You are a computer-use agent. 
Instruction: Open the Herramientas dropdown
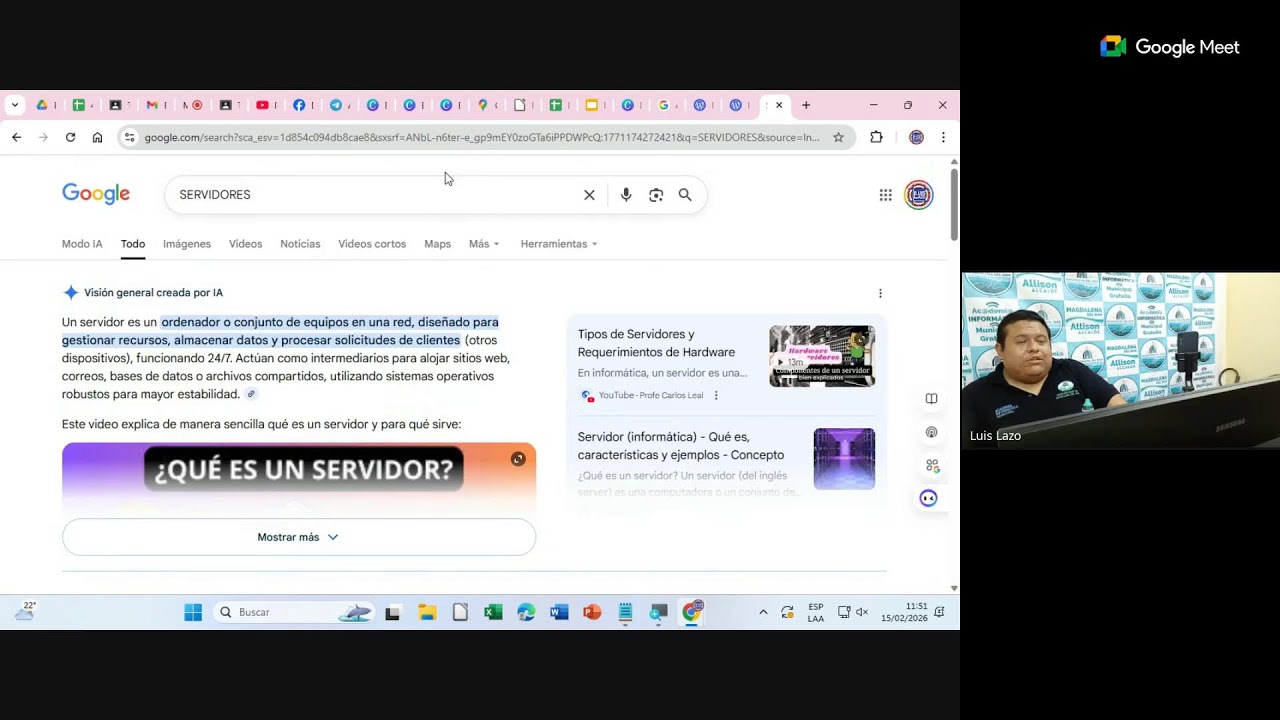pyautogui.click(x=559, y=244)
